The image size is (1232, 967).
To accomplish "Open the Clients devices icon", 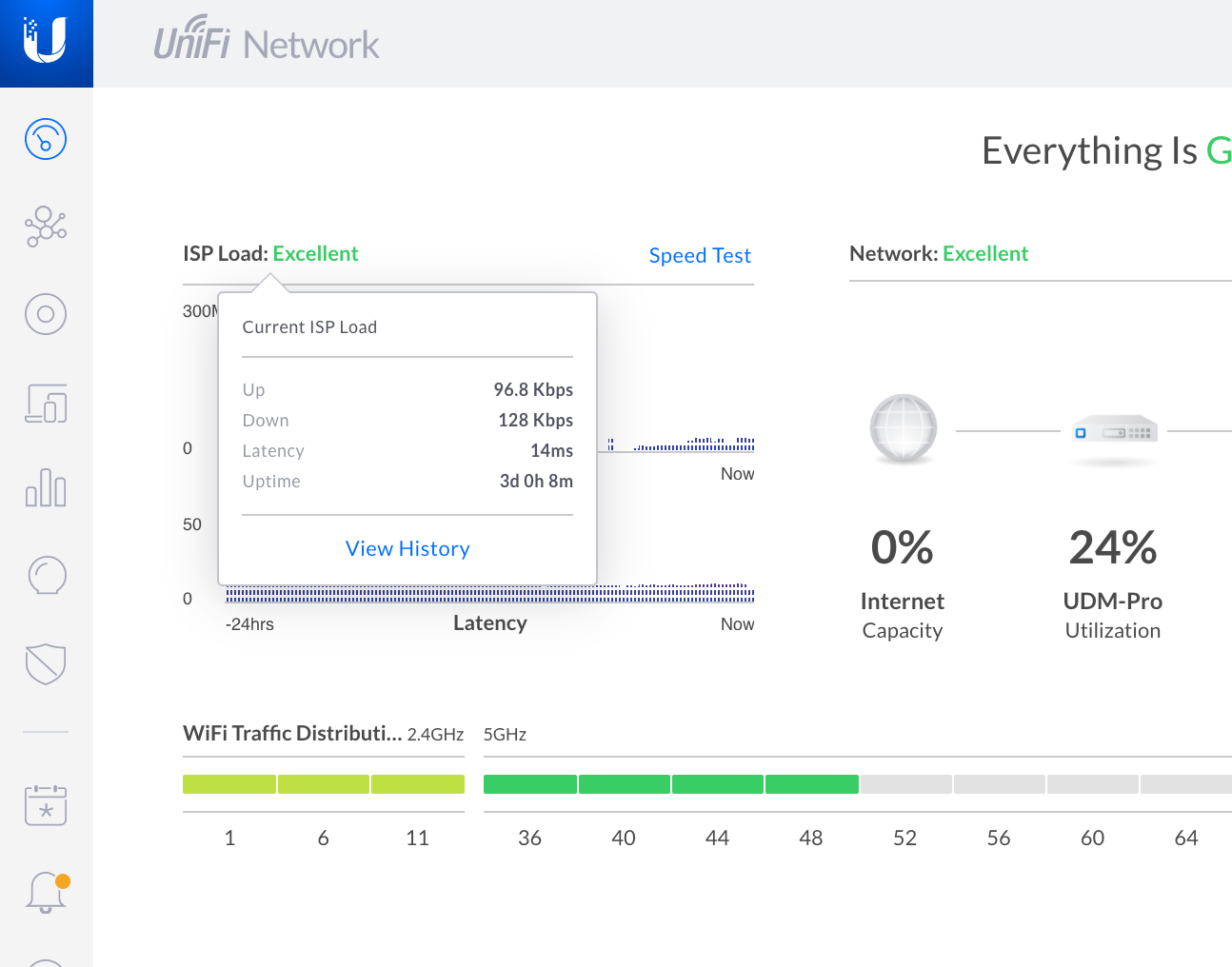I will (x=46, y=403).
